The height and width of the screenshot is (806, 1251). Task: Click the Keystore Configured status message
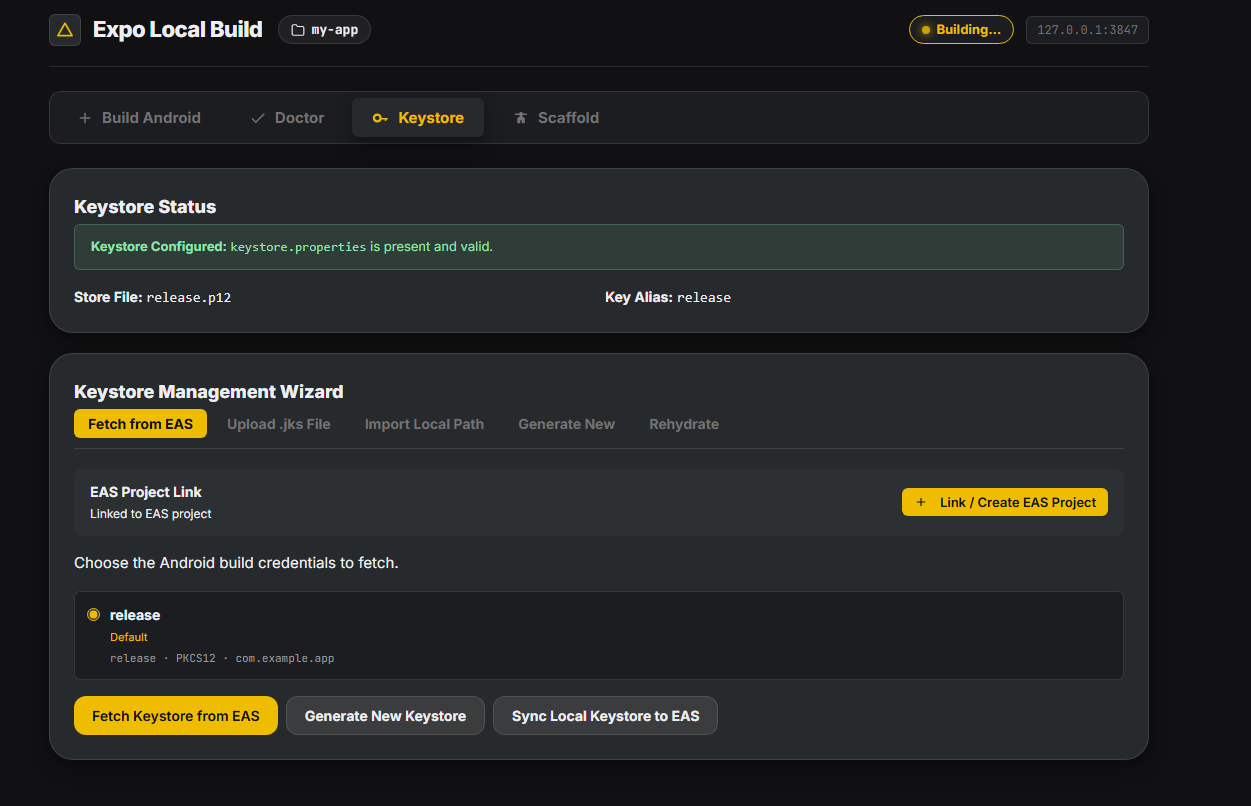pos(599,247)
